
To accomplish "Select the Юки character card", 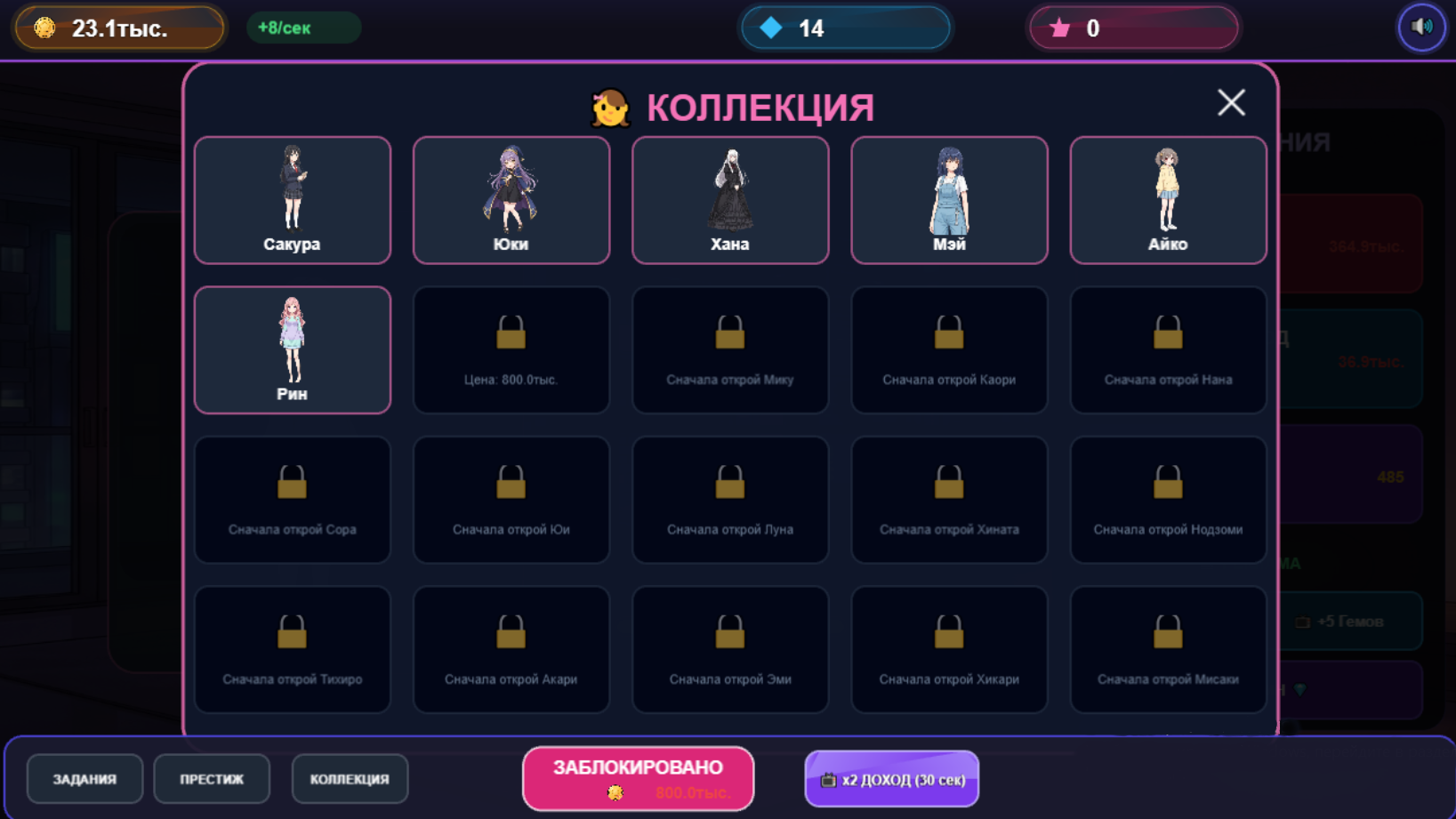I will click(511, 200).
